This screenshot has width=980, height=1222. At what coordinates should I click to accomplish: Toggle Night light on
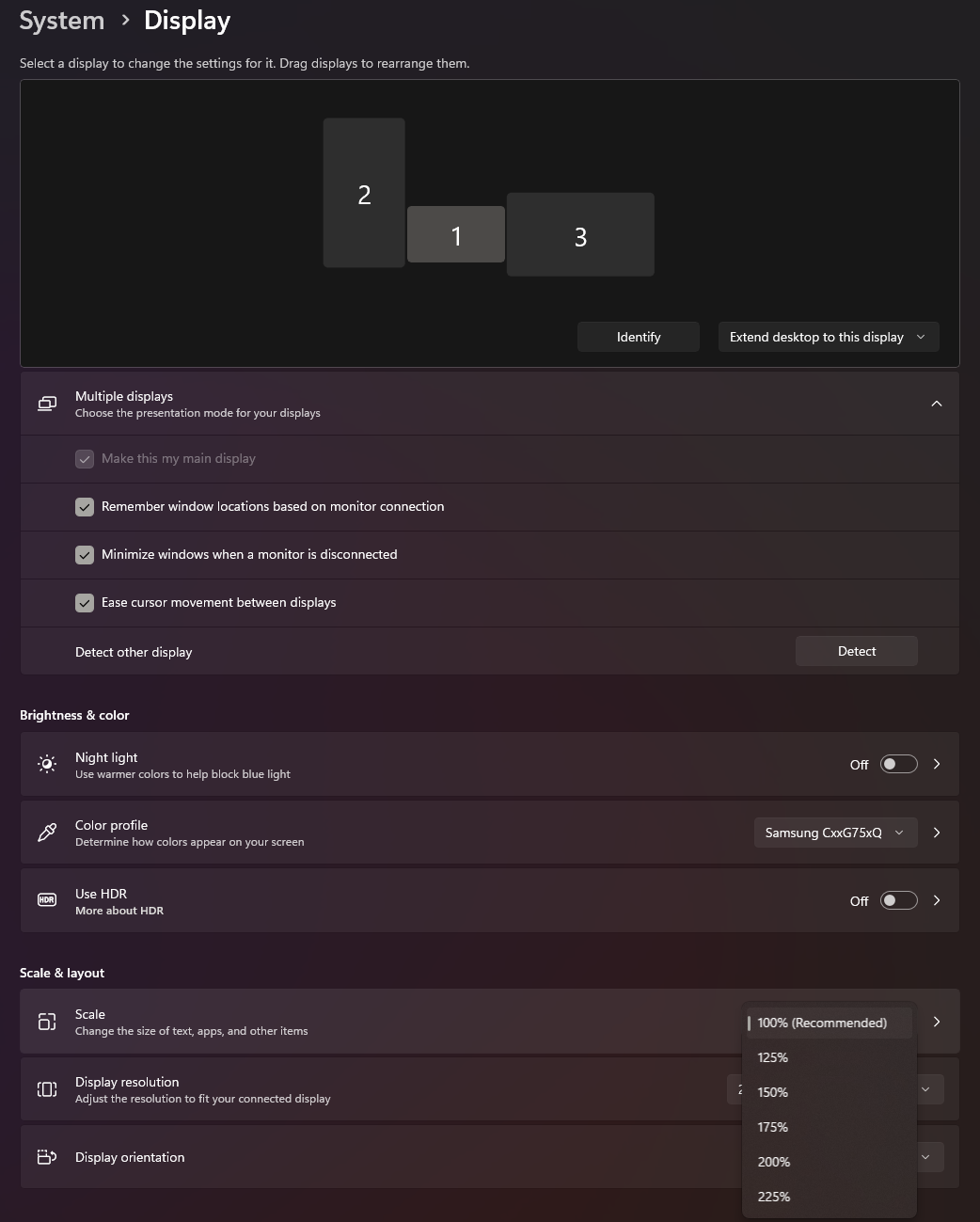coord(897,764)
